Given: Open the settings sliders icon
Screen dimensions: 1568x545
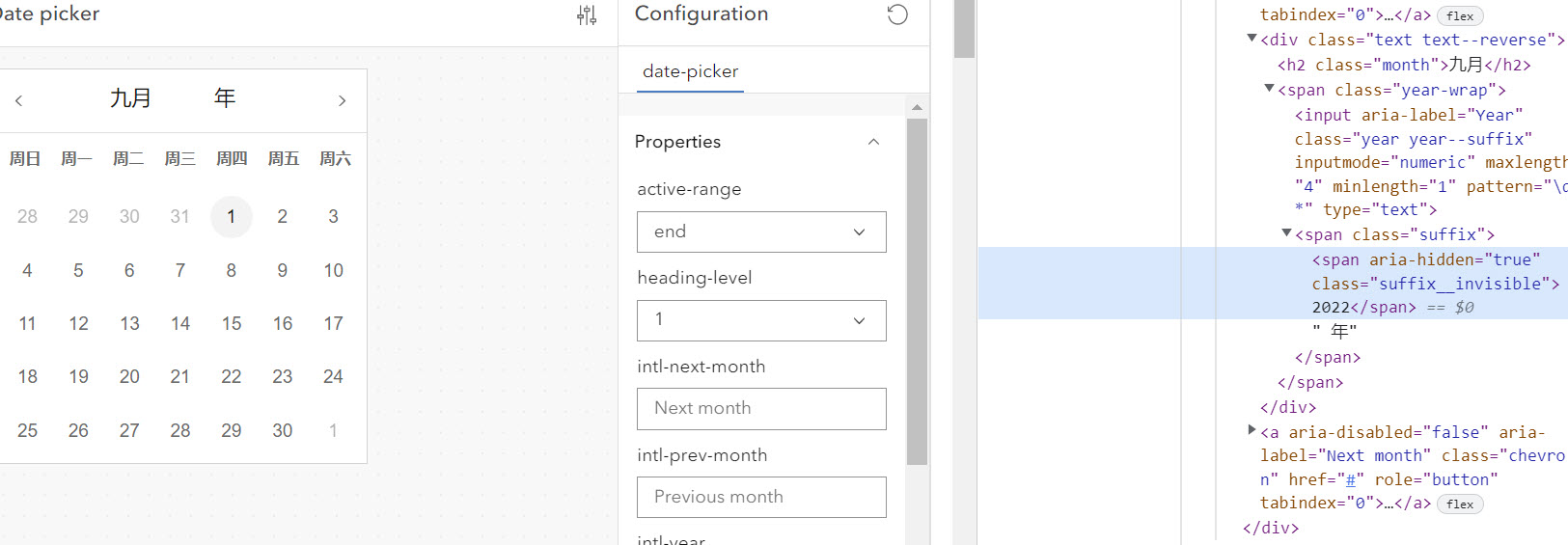Looking at the screenshot, I should click(587, 14).
